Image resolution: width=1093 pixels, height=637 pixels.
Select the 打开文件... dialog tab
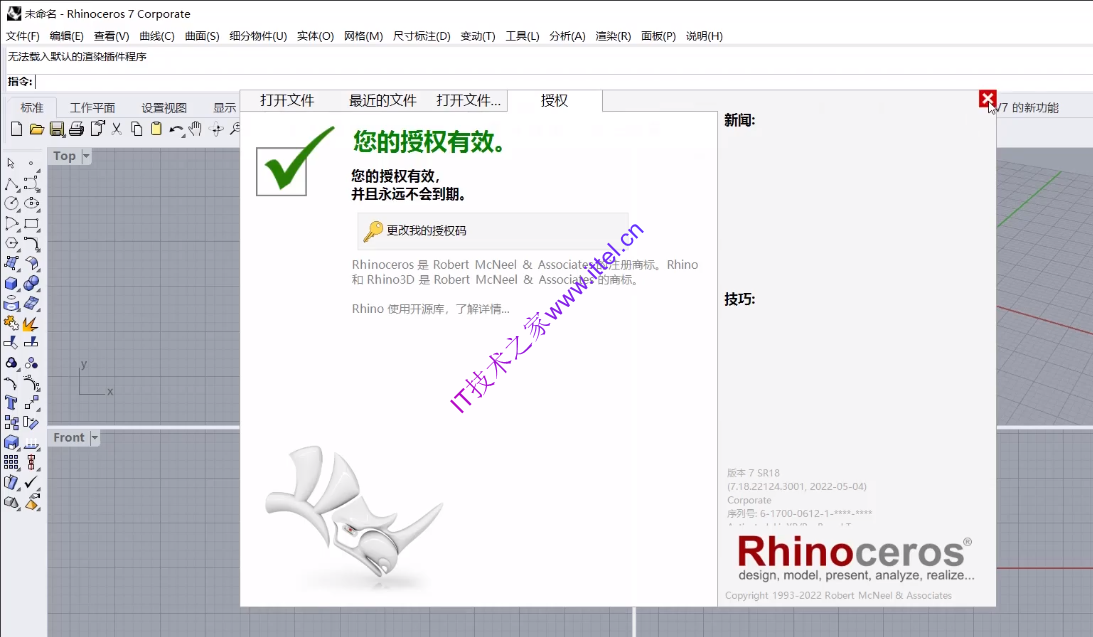tap(468, 100)
